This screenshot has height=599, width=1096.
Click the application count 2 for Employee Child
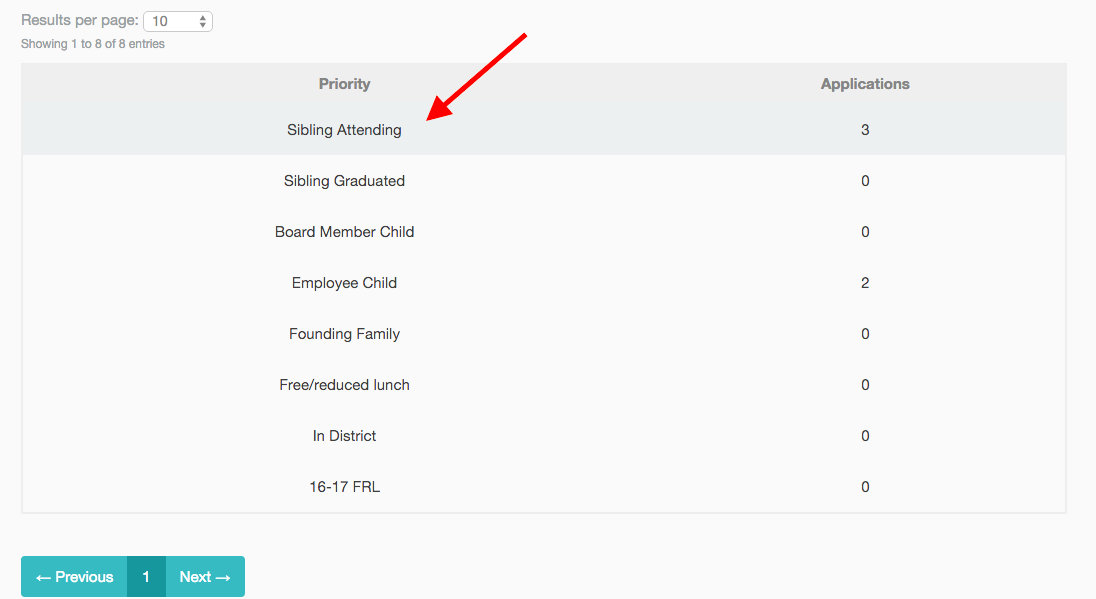(x=865, y=283)
